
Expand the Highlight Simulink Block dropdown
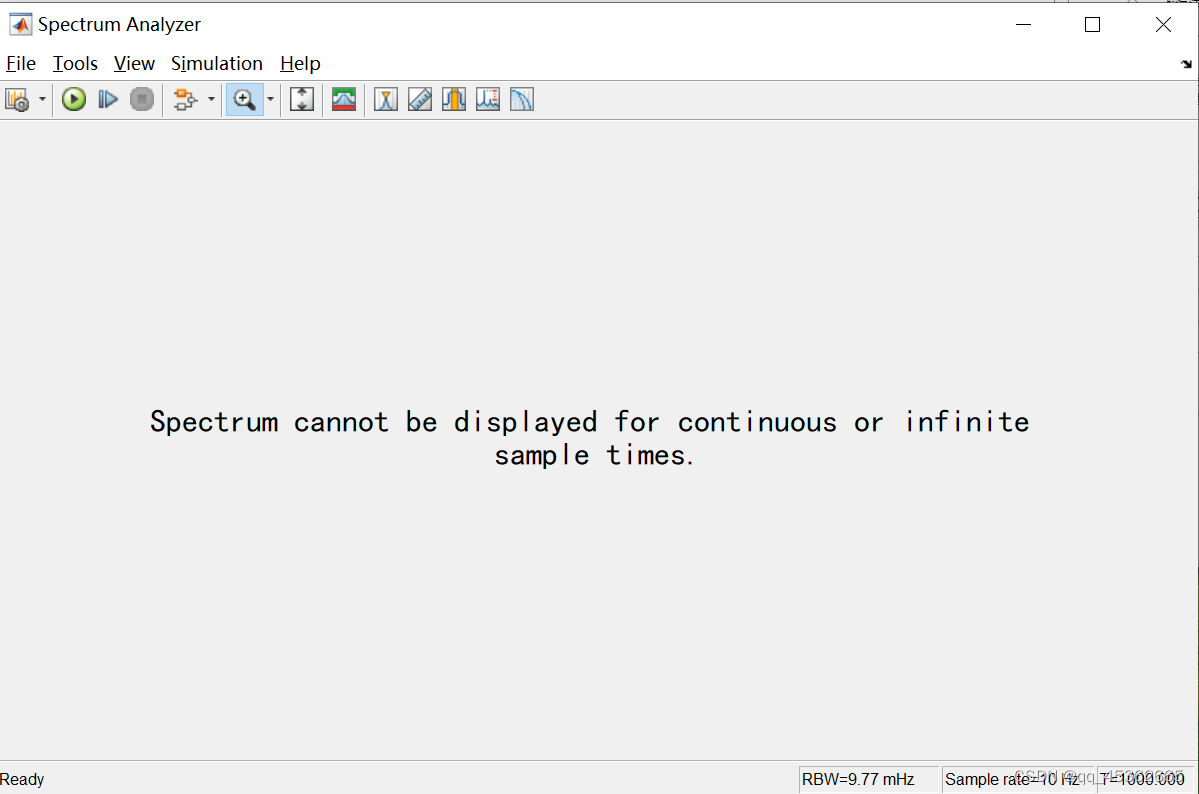211,99
